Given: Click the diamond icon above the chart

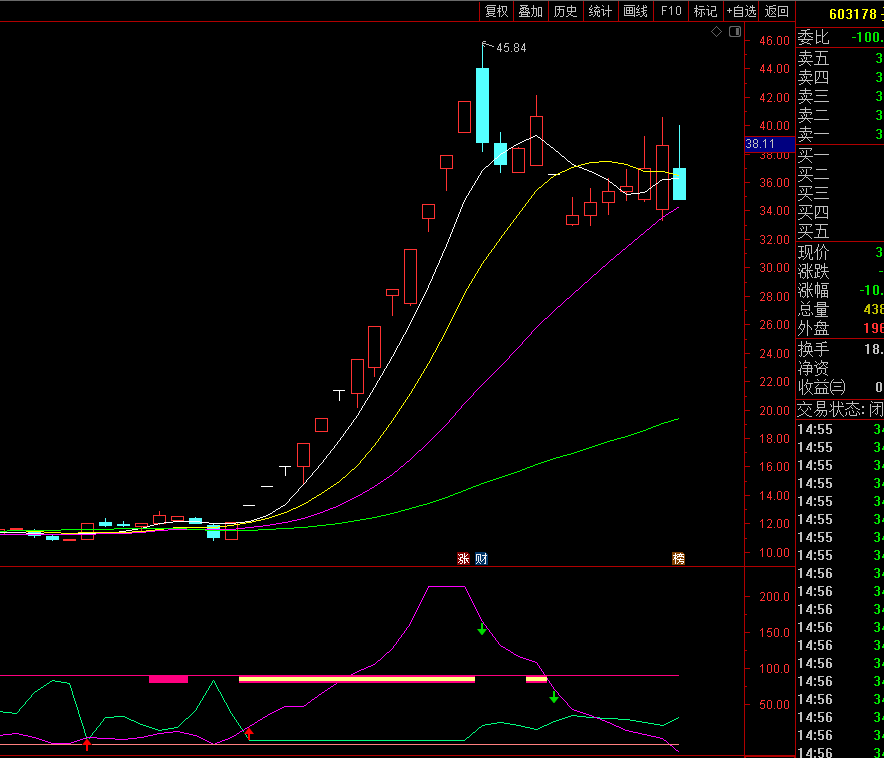Looking at the screenshot, I should click(717, 32).
